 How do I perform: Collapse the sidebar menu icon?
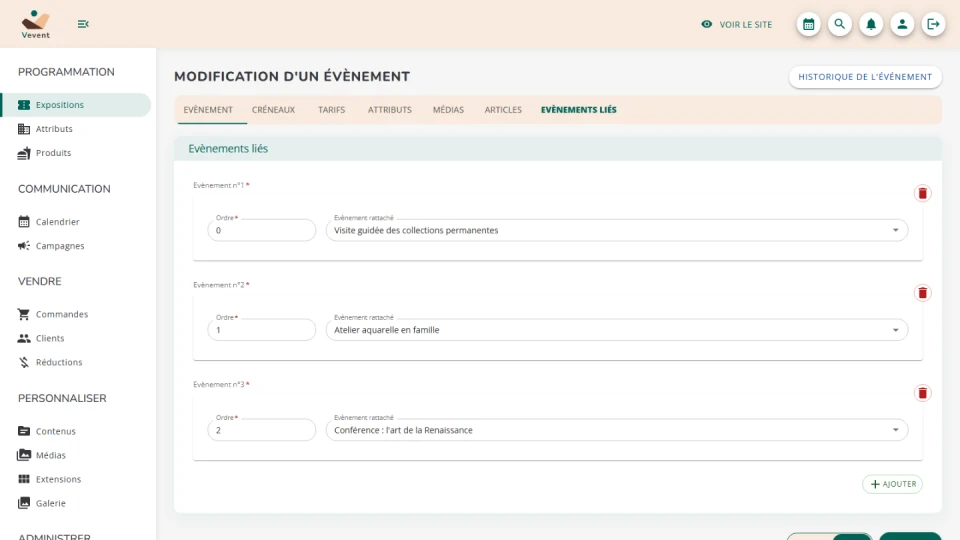click(83, 24)
